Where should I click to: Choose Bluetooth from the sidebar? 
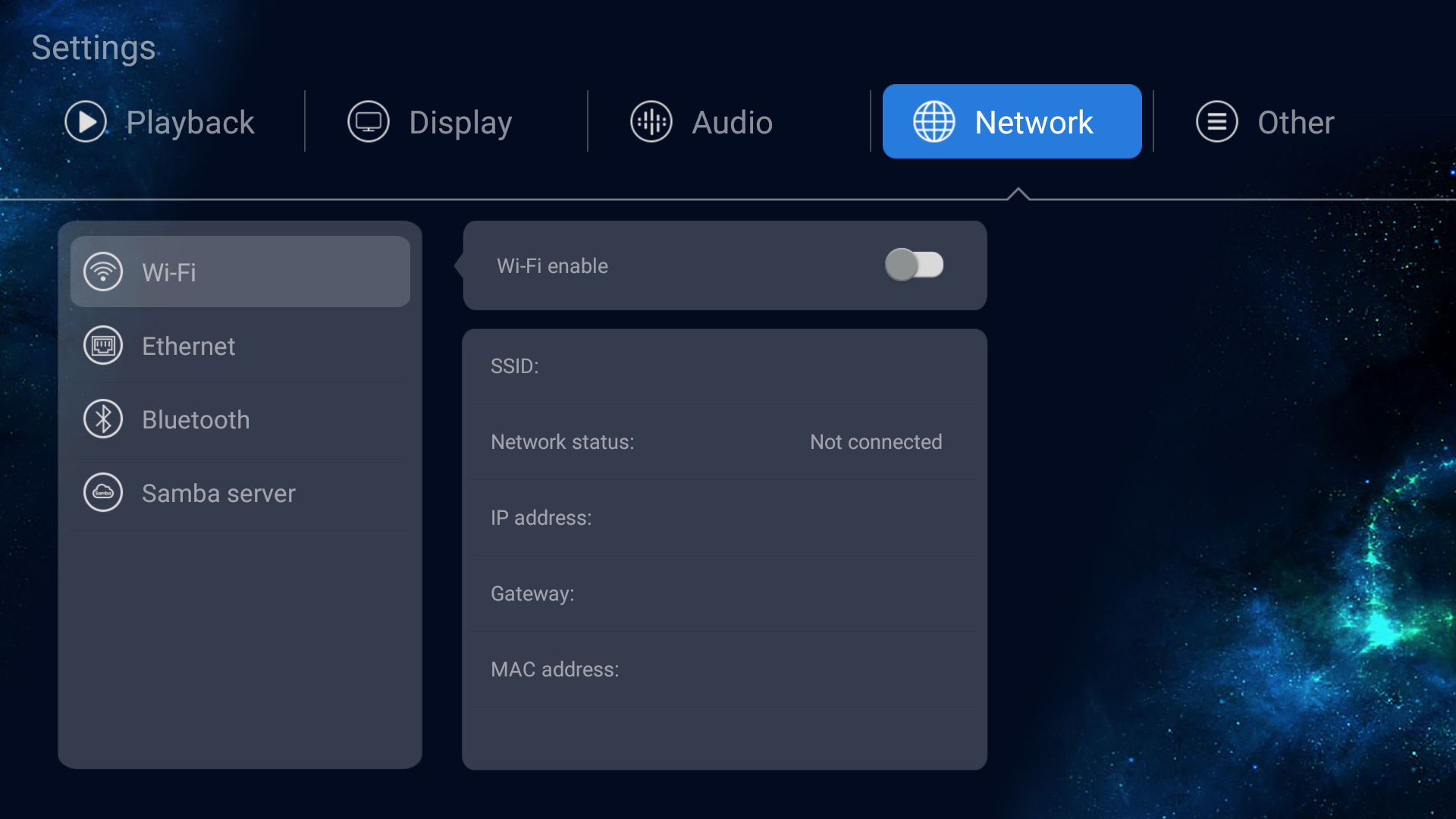pos(240,419)
